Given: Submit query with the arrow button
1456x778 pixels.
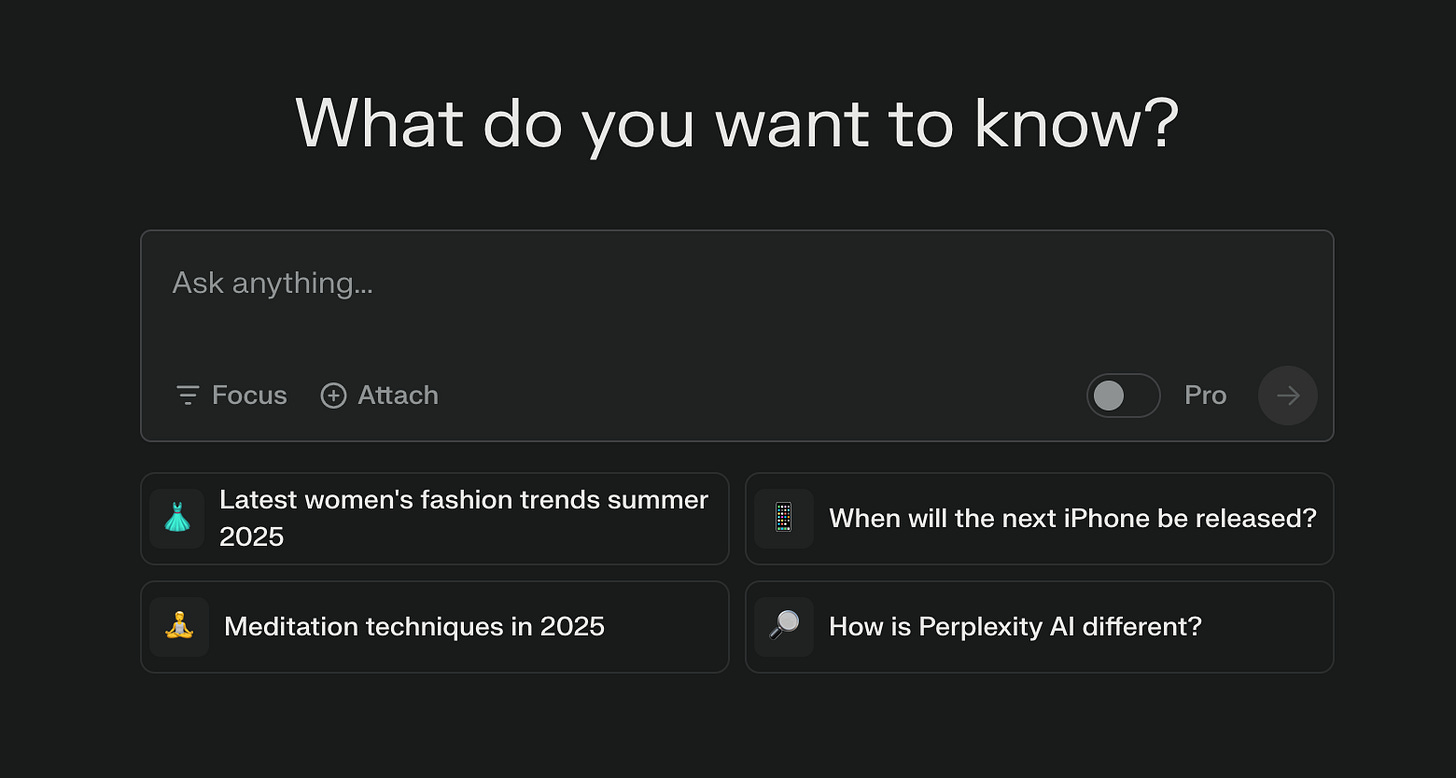Looking at the screenshot, I should pos(1287,395).
